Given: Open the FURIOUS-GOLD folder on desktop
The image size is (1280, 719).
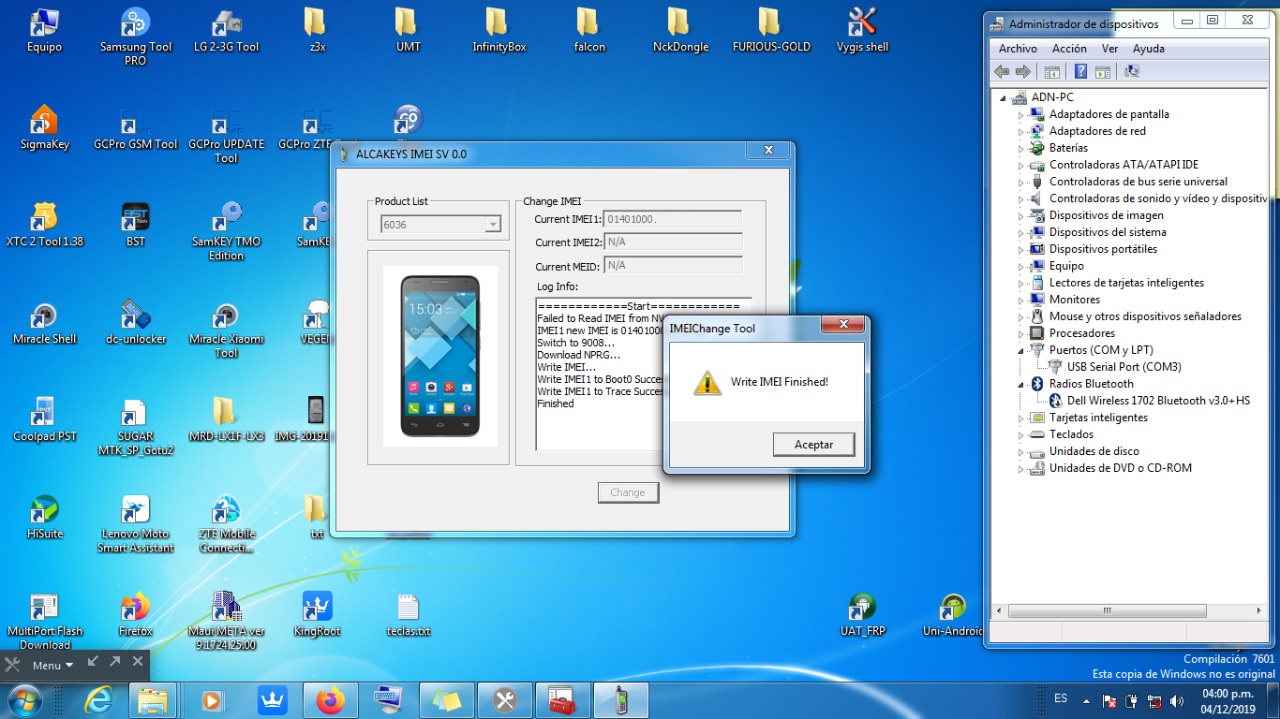Looking at the screenshot, I should (x=771, y=30).
